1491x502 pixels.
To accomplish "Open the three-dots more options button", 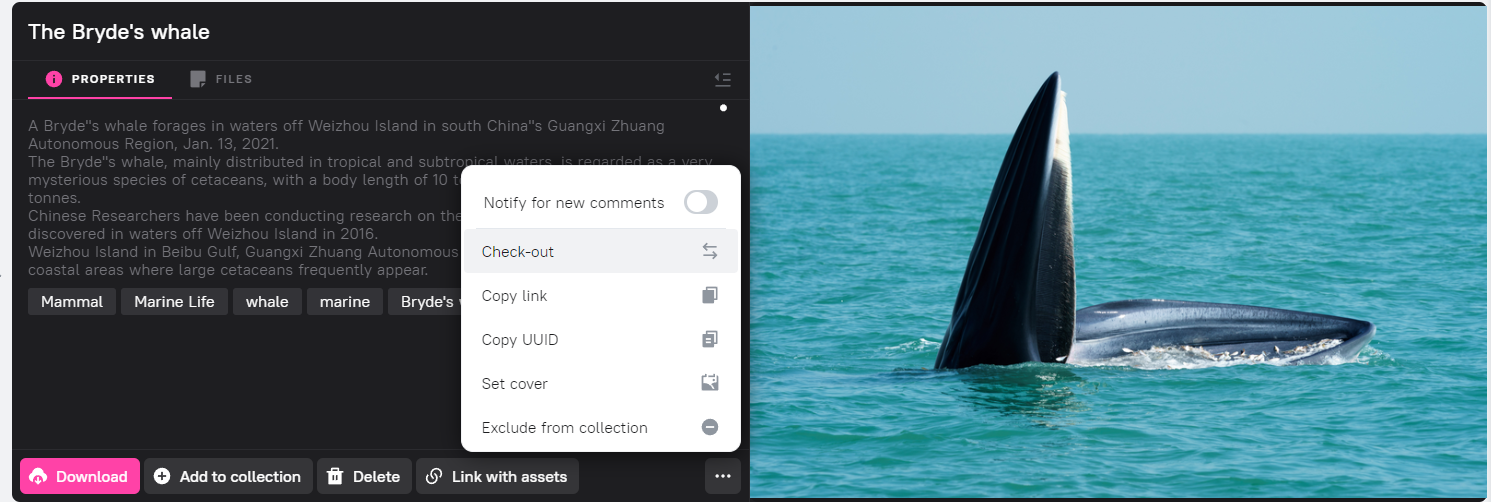I will pyautogui.click(x=723, y=477).
